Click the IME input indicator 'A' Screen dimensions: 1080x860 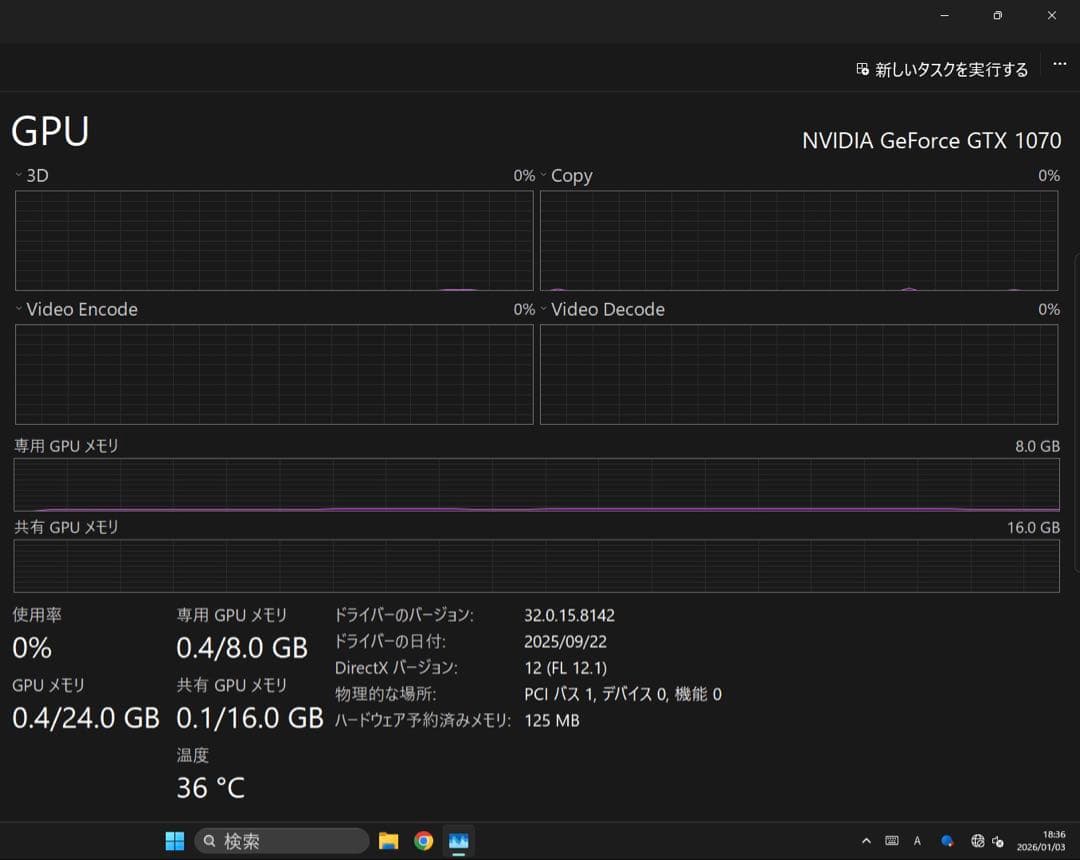(x=917, y=841)
